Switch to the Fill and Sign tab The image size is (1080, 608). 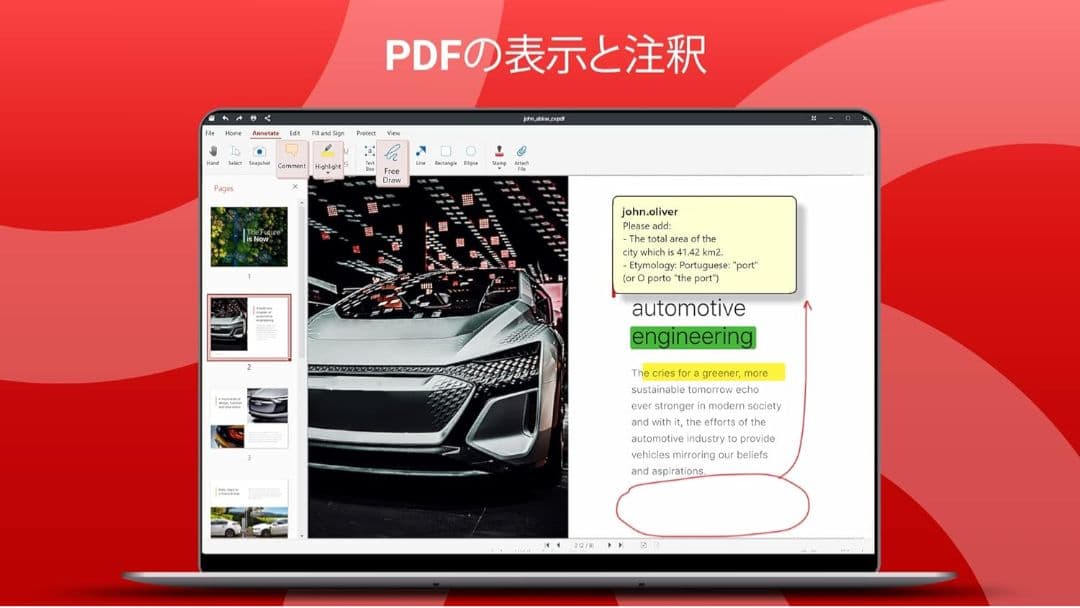(328, 132)
